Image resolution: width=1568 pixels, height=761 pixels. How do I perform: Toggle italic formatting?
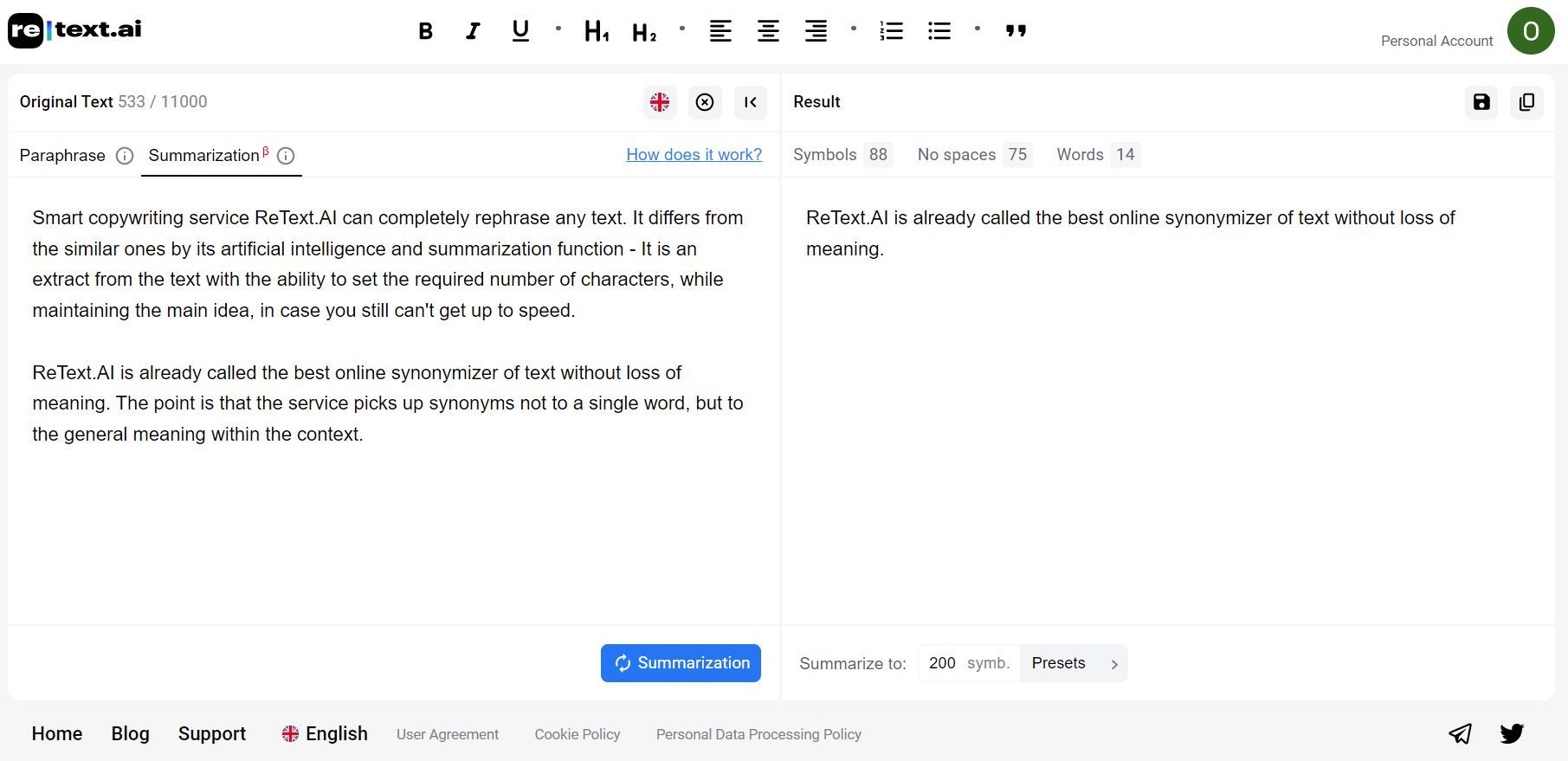pos(473,31)
